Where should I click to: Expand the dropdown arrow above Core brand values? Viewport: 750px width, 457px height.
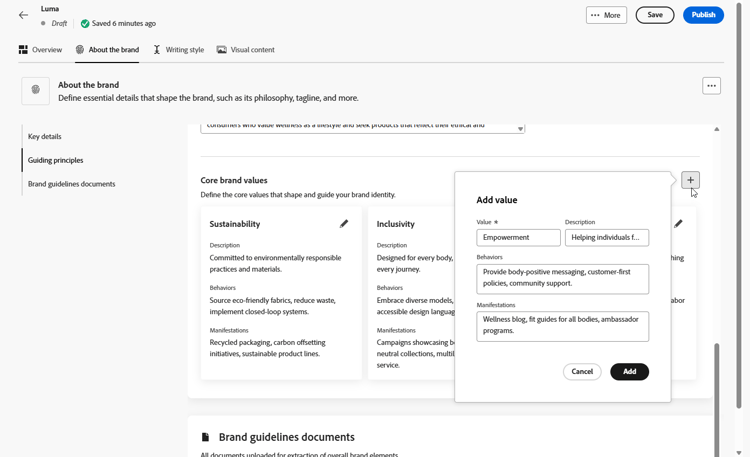[520, 129]
